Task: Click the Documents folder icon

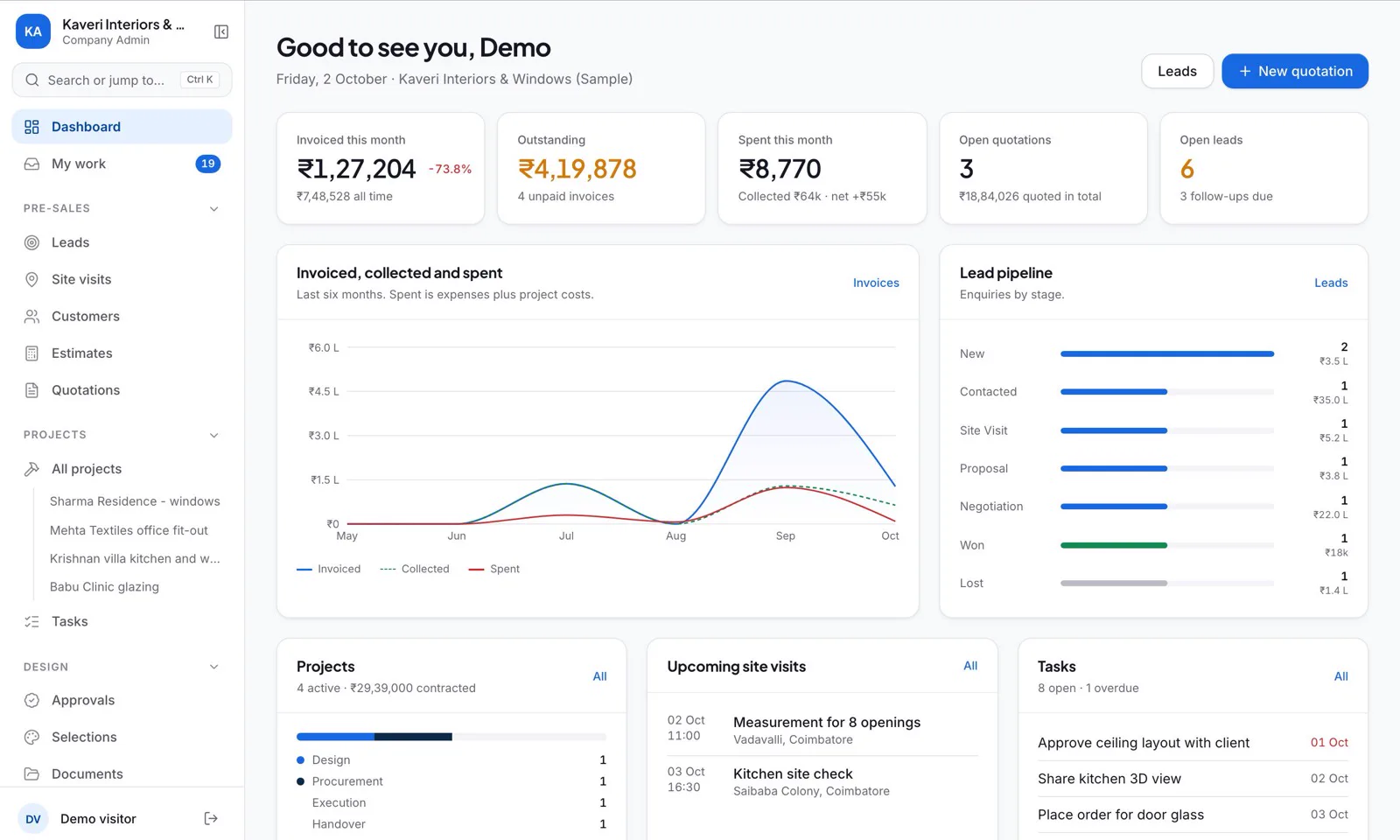Action: (x=32, y=773)
